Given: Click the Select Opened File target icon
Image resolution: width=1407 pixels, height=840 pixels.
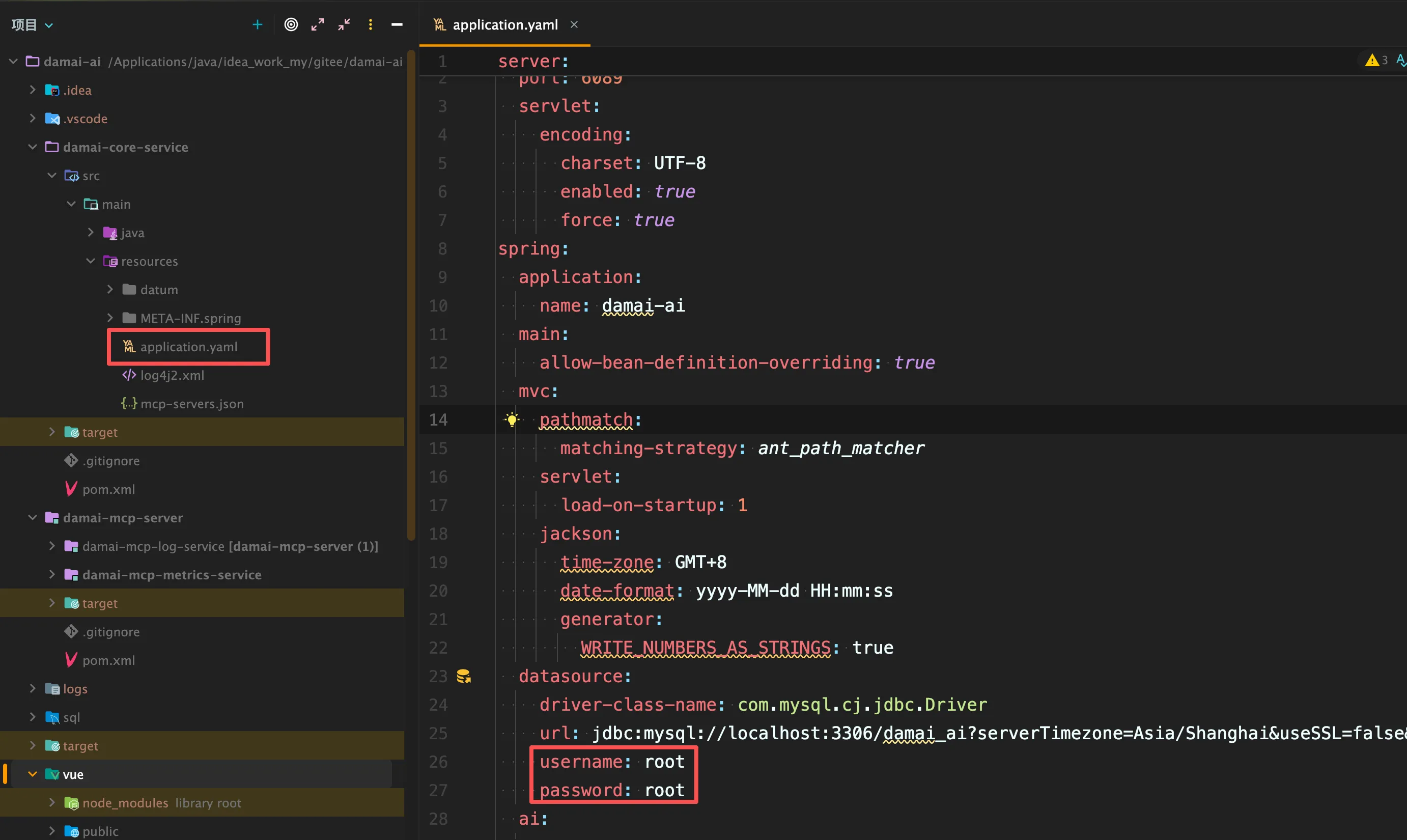Looking at the screenshot, I should 291,25.
